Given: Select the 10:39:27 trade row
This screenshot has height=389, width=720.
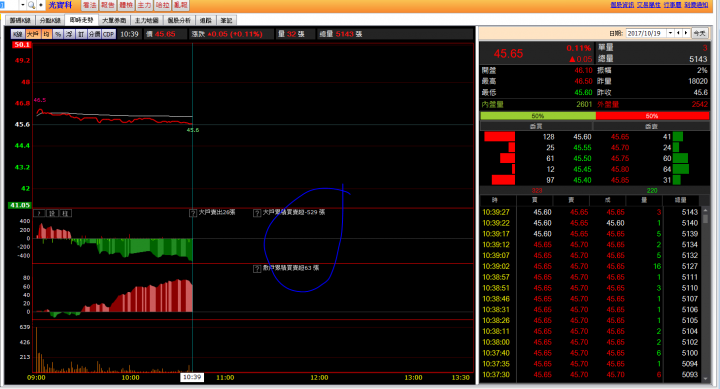Looking at the screenshot, I should point(590,212).
